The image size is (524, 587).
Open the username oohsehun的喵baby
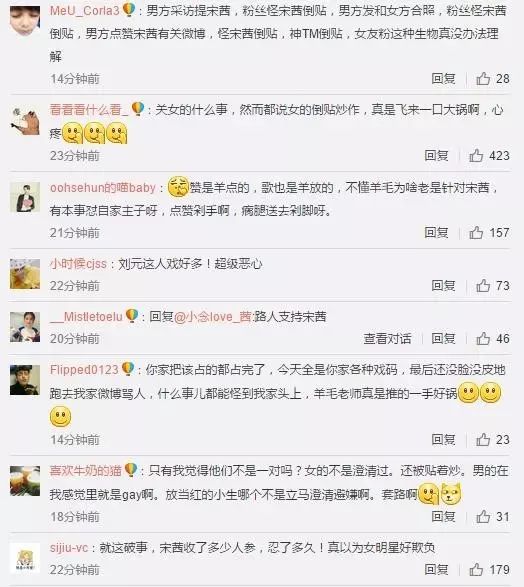click(x=103, y=187)
